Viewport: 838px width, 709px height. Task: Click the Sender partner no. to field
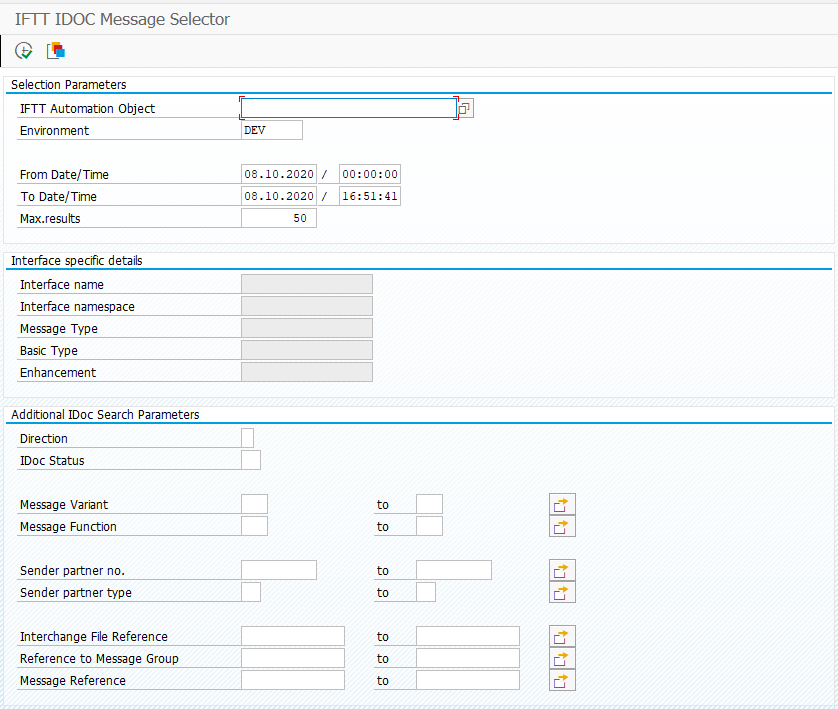tap(453, 570)
